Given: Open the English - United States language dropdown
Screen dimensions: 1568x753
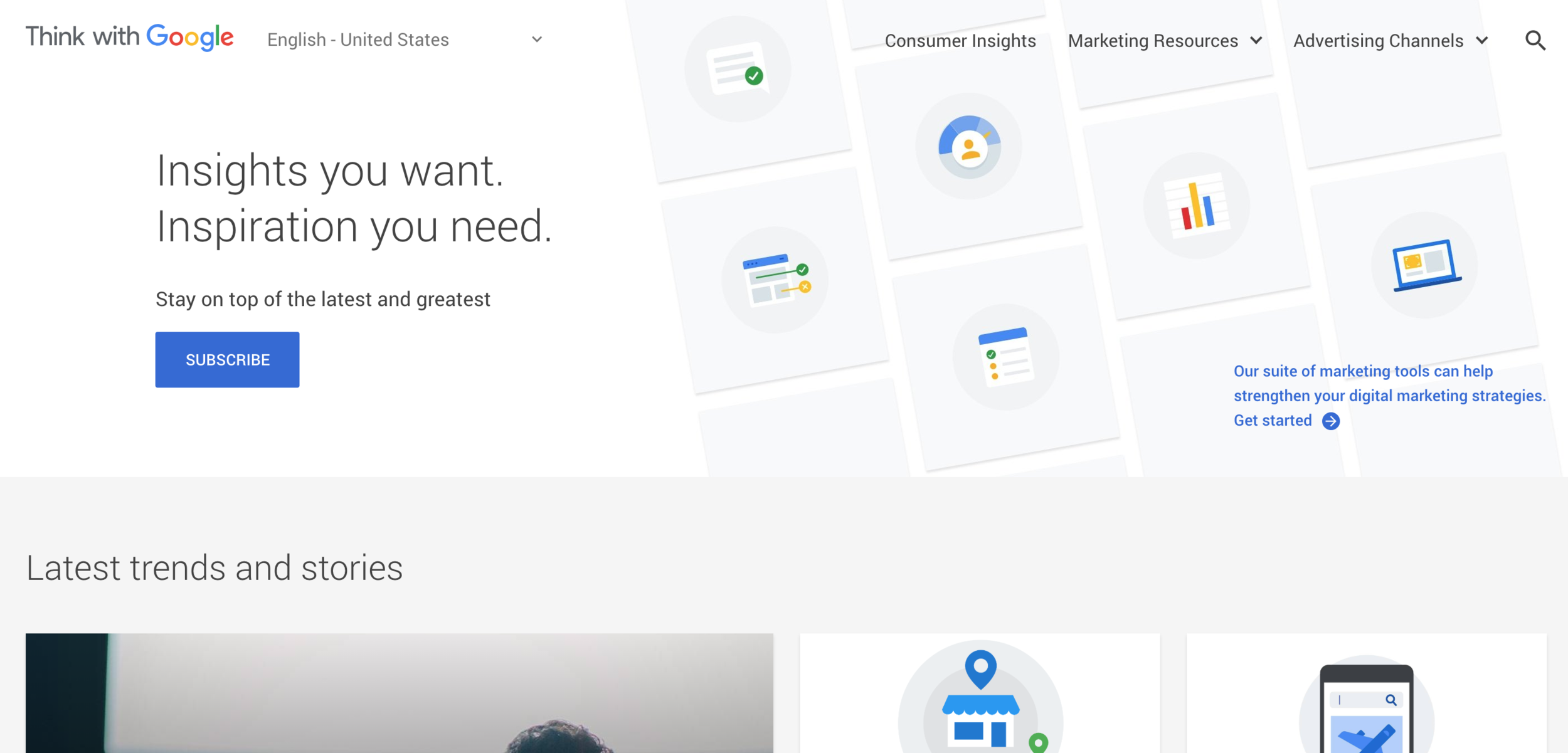Looking at the screenshot, I should click(405, 39).
